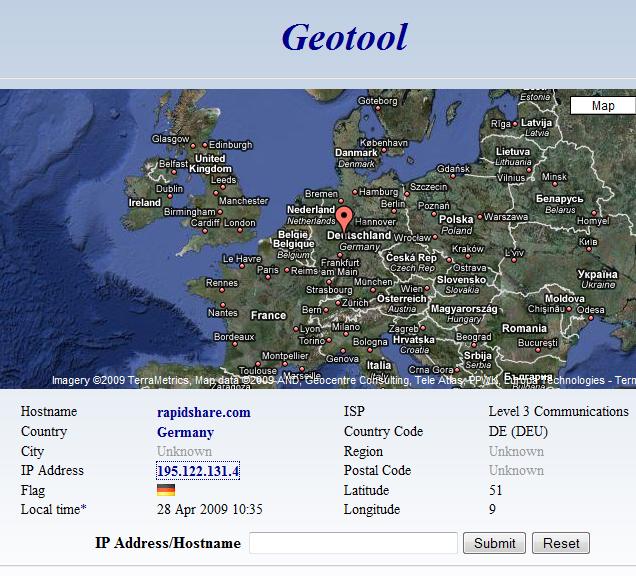This screenshot has height=576, width=636.
Task: Click the red location pin on Germany
Action: coord(345,219)
